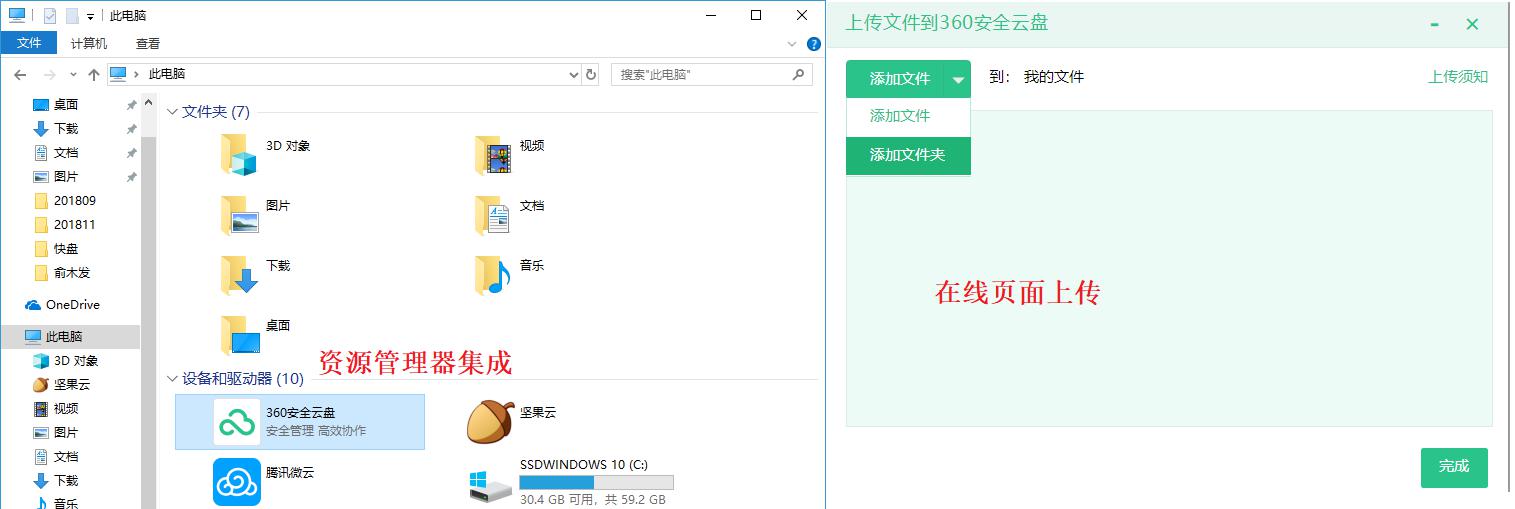
Task: Open the address bar history dropdown
Action: tap(573, 74)
